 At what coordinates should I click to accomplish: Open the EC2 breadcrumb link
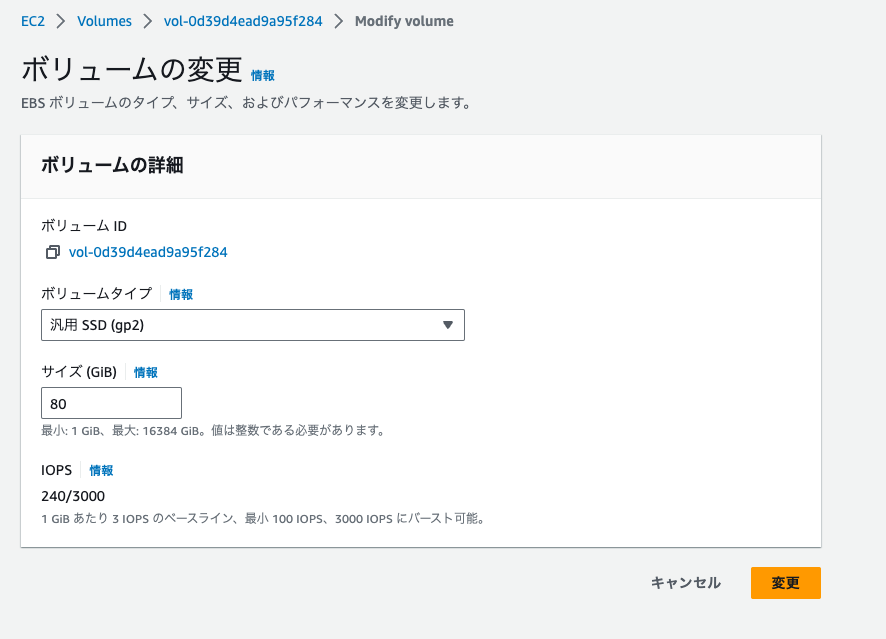pyautogui.click(x=33, y=21)
